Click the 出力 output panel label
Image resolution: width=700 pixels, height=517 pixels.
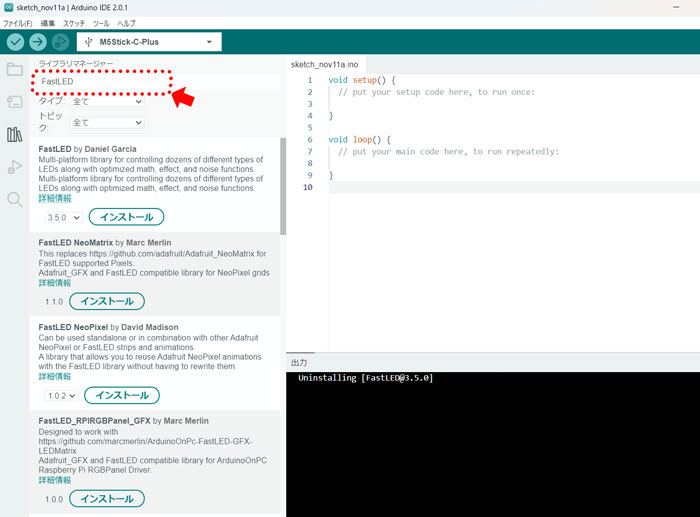click(x=299, y=363)
